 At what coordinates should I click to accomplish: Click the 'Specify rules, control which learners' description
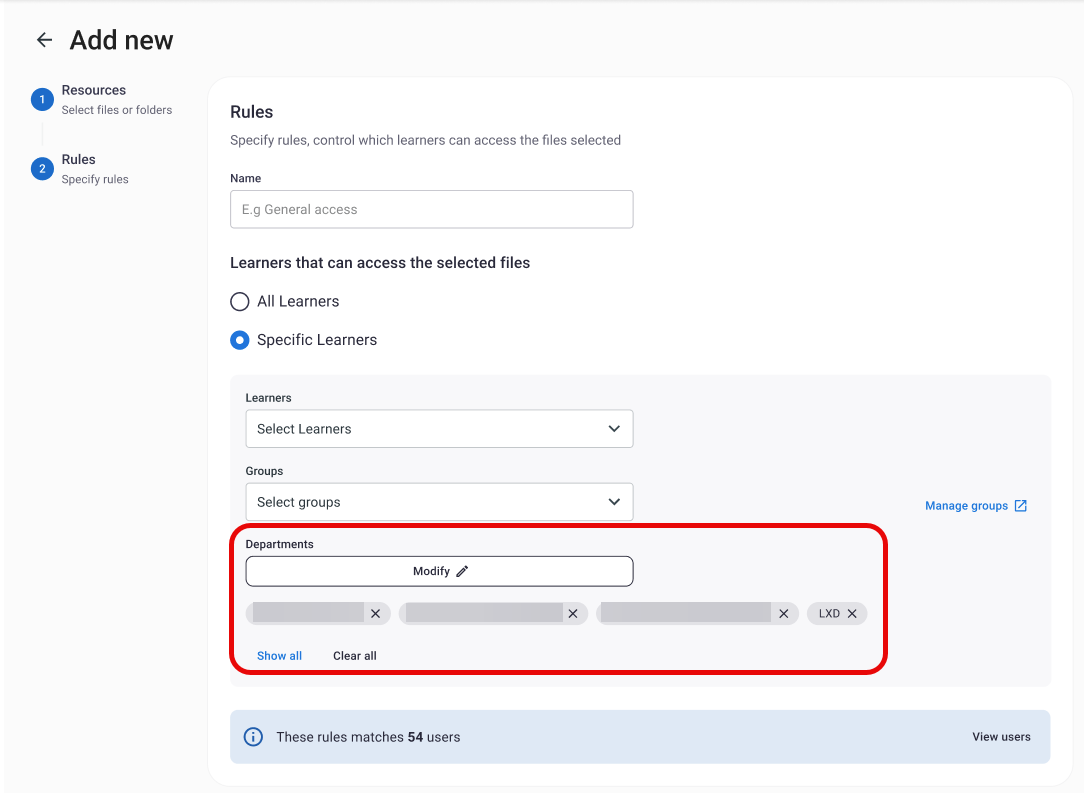click(x=425, y=140)
